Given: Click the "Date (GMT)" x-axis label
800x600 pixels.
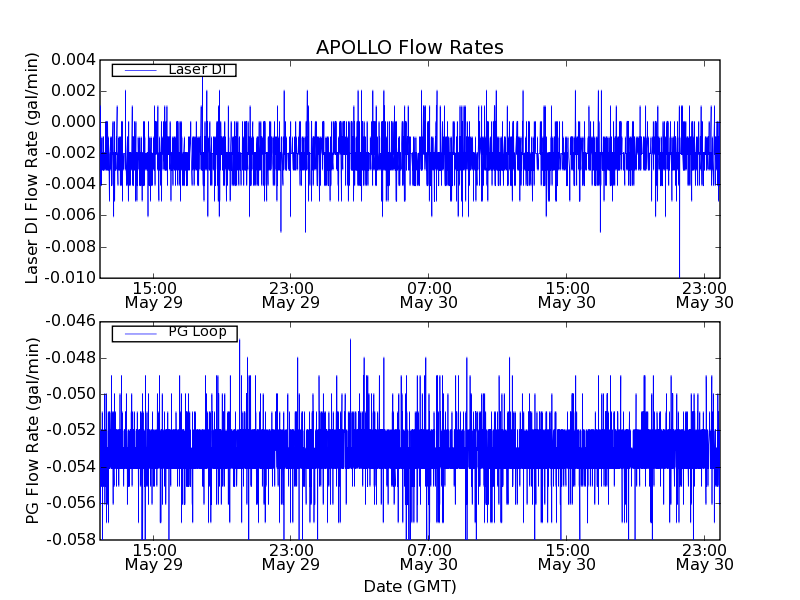Looking at the screenshot, I should coord(409,586).
